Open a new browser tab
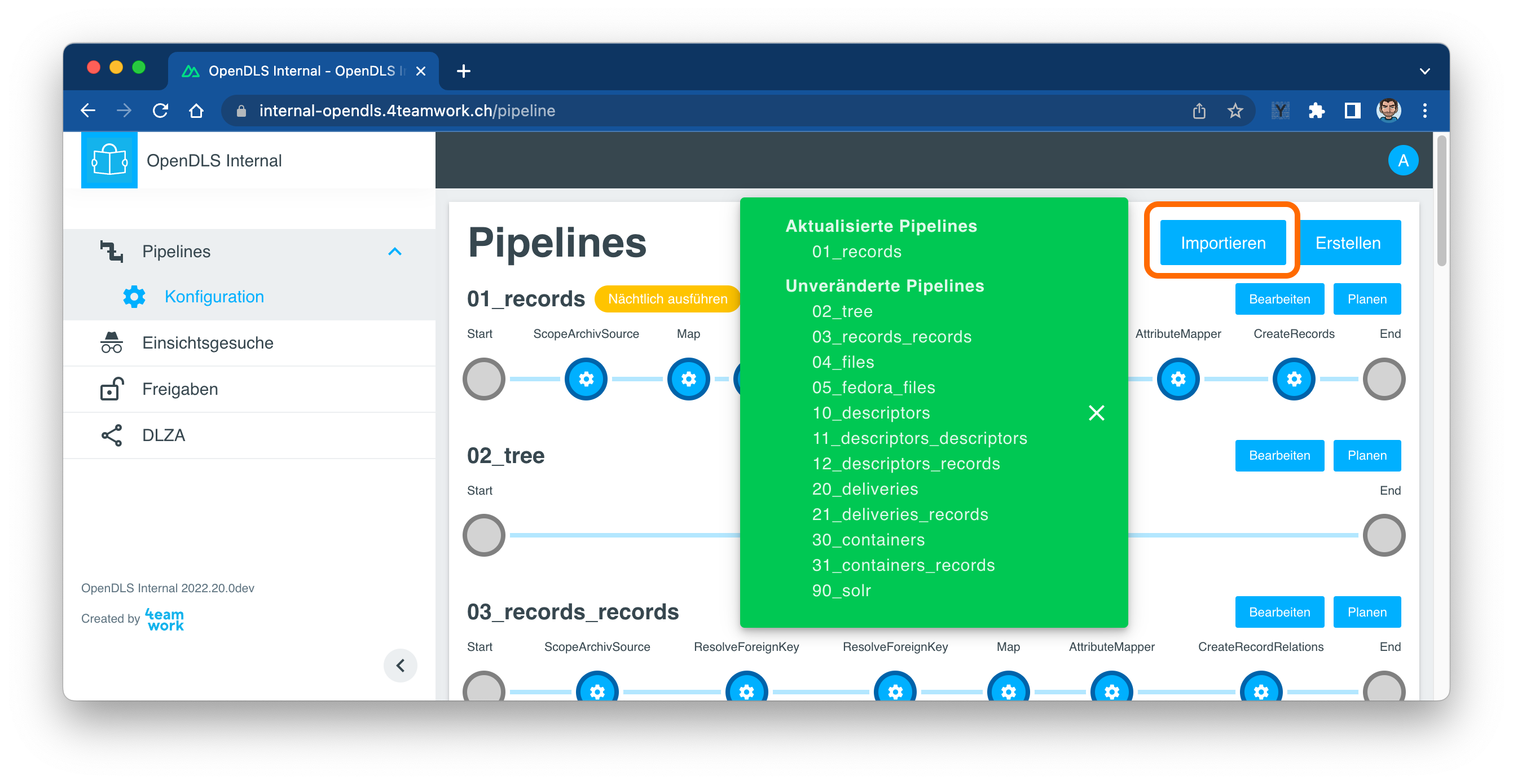This screenshot has width=1513, height=784. click(x=463, y=71)
